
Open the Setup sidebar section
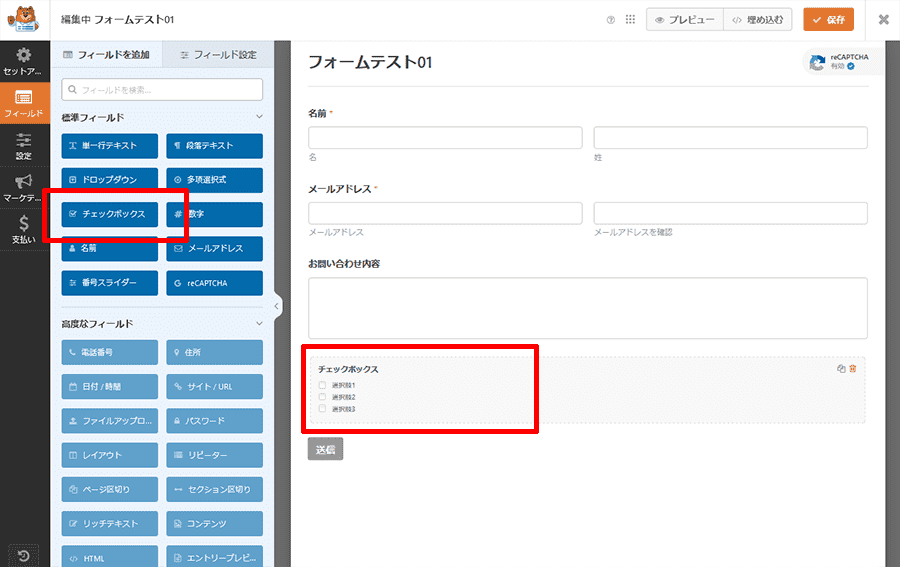(24, 61)
